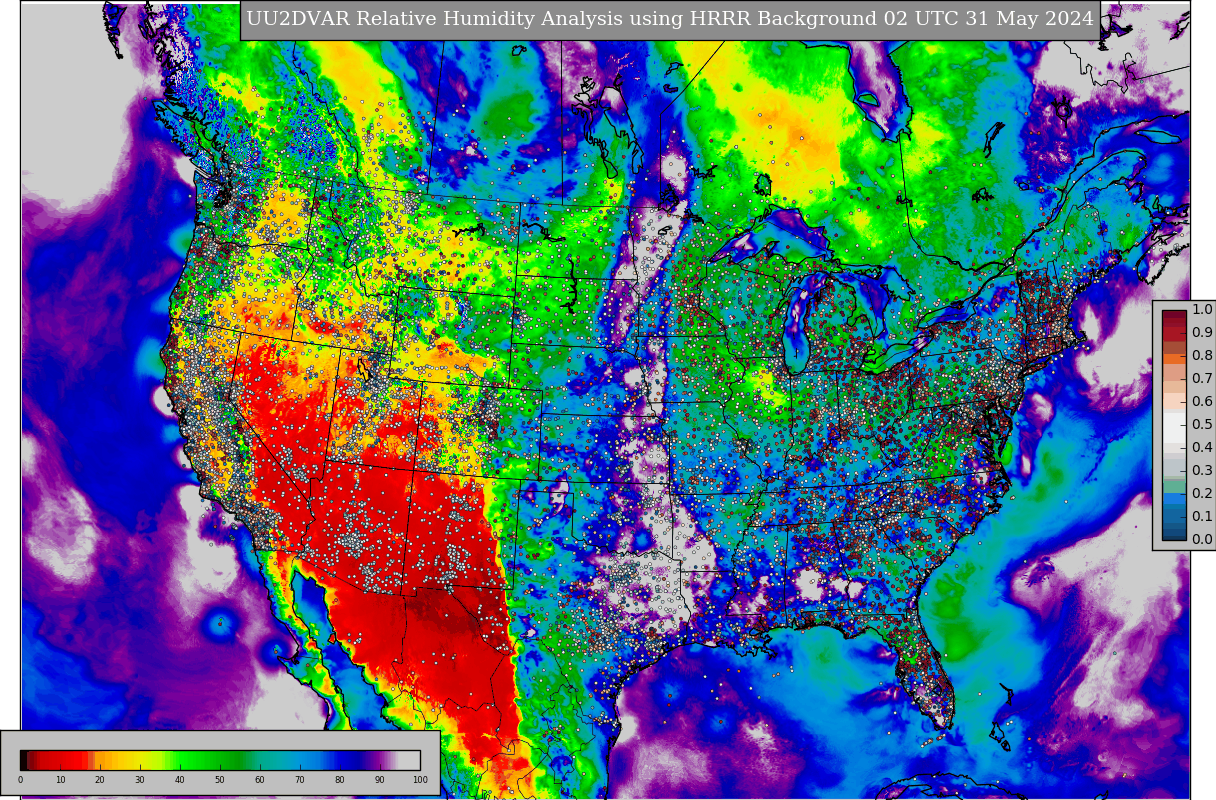Click the 100 tick label on the humidity scale
This screenshot has width=1216, height=800.
[420, 780]
